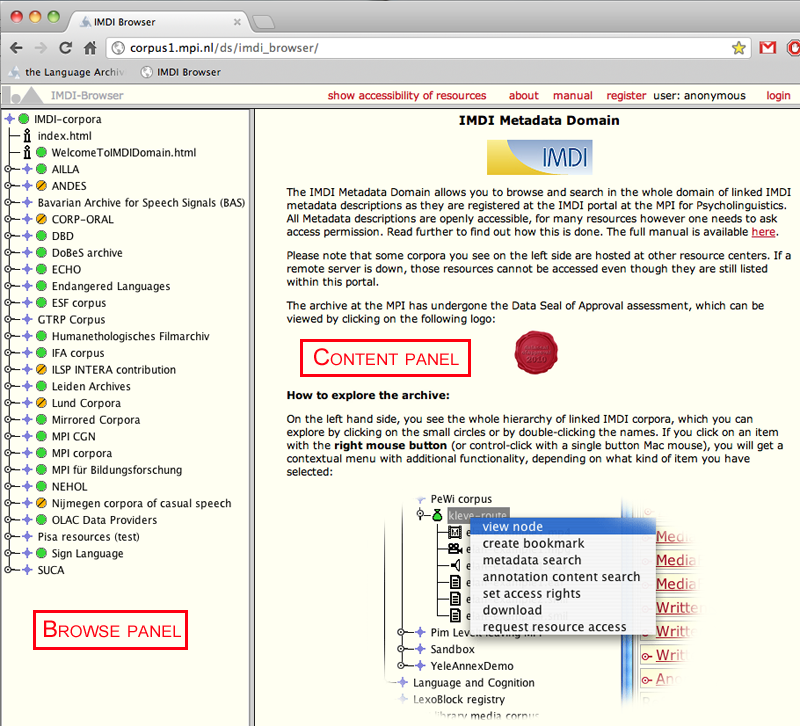Image resolution: width=800 pixels, height=726 pixels.
Task: Open the manual link in the header
Action: tap(572, 95)
